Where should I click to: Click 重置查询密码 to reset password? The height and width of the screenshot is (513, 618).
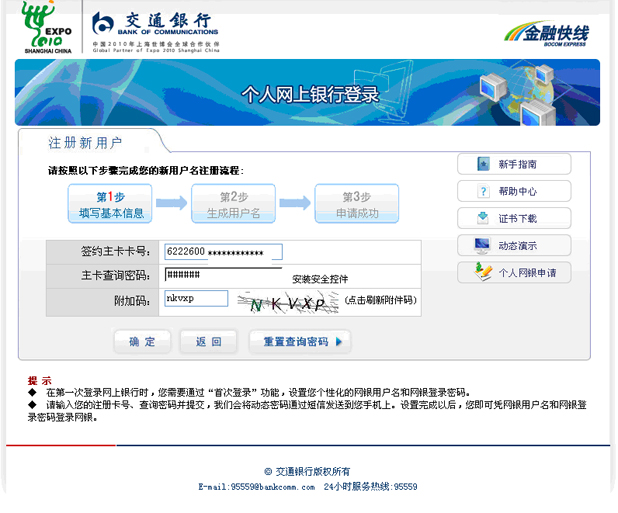(x=300, y=342)
